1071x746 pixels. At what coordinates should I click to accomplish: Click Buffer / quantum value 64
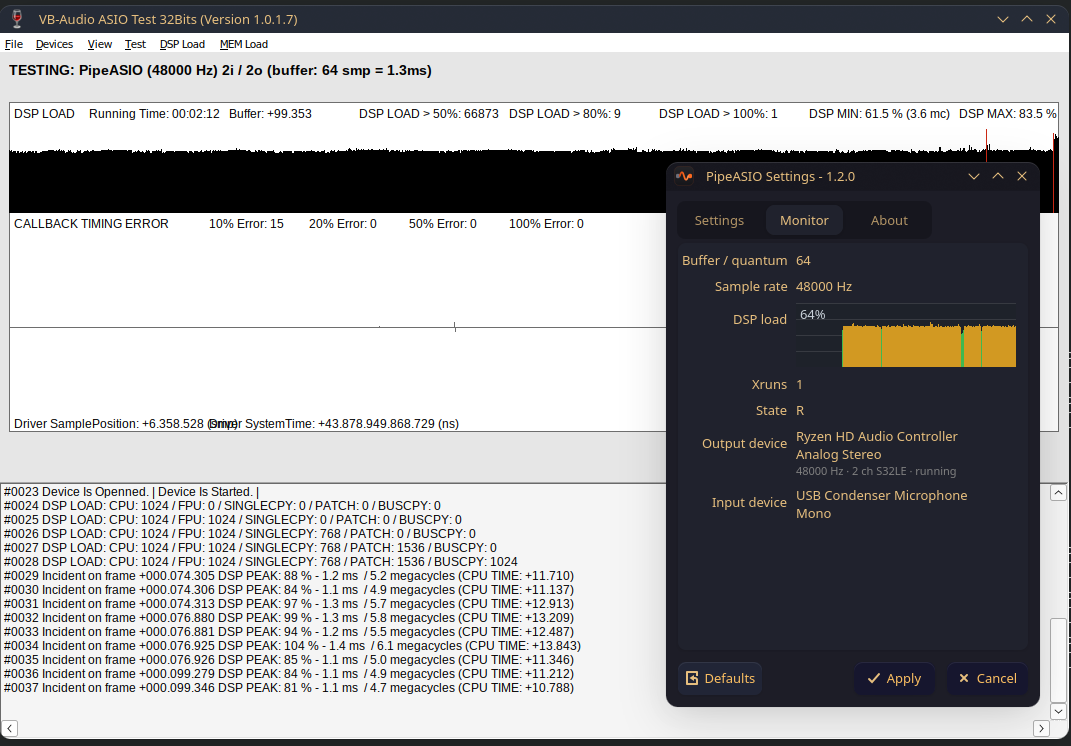pyautogui.click(x=803, y=261)
